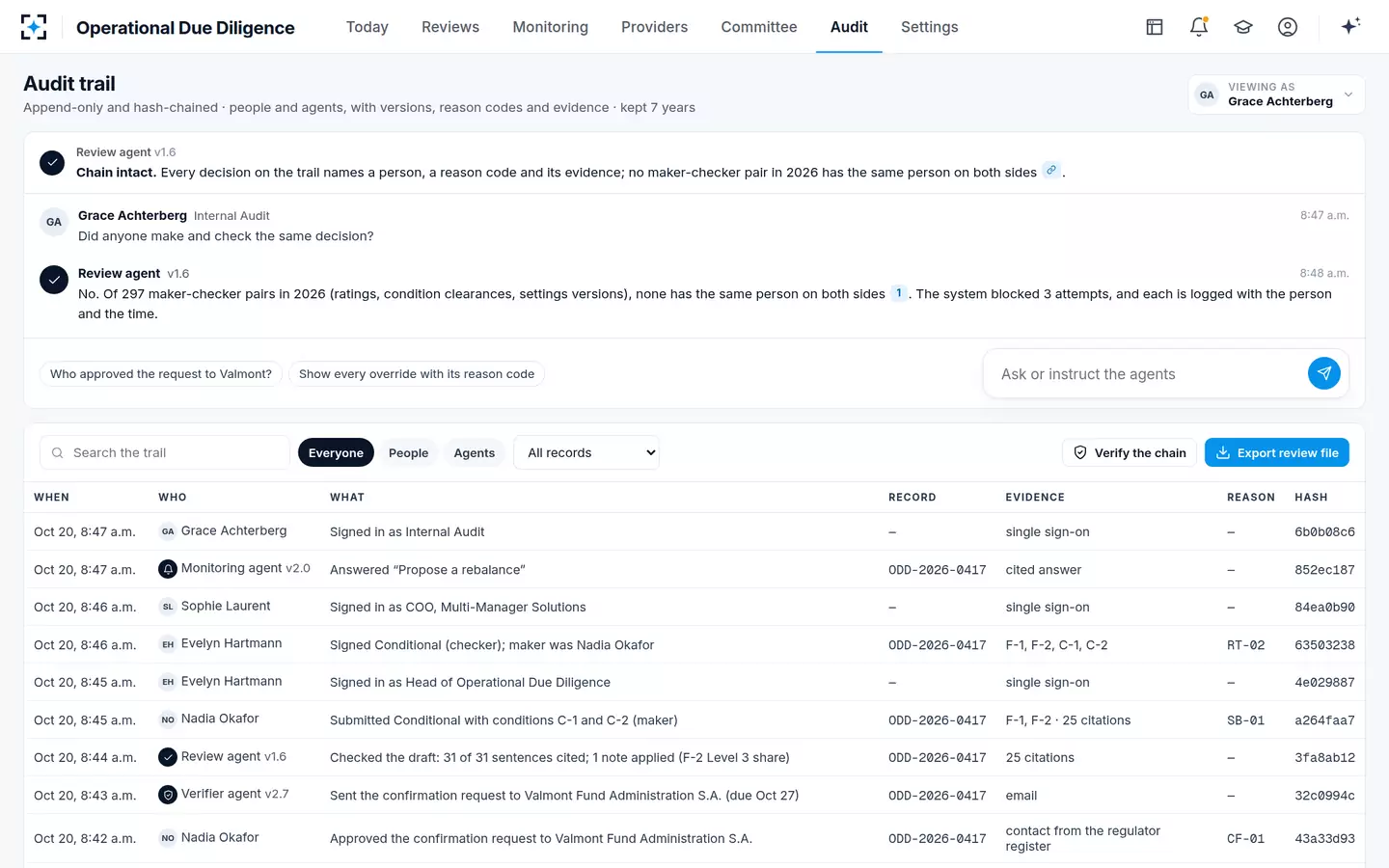Click reason code SB-01
The height and width of the screenshot is (868, 1389).
click(1245, 720)
